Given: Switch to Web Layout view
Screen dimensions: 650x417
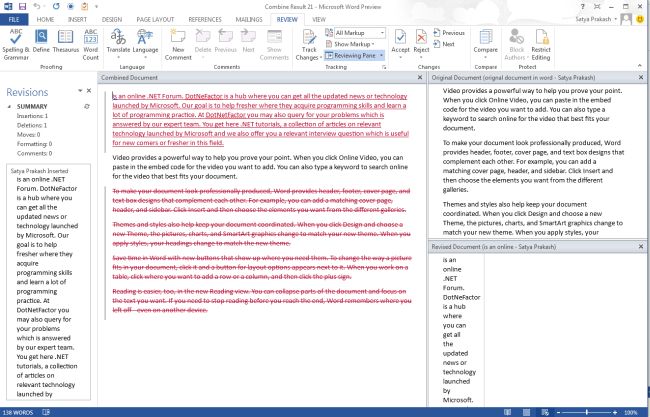Looking at the screenshot, I should pyautogui.click(x=545, y=412).
